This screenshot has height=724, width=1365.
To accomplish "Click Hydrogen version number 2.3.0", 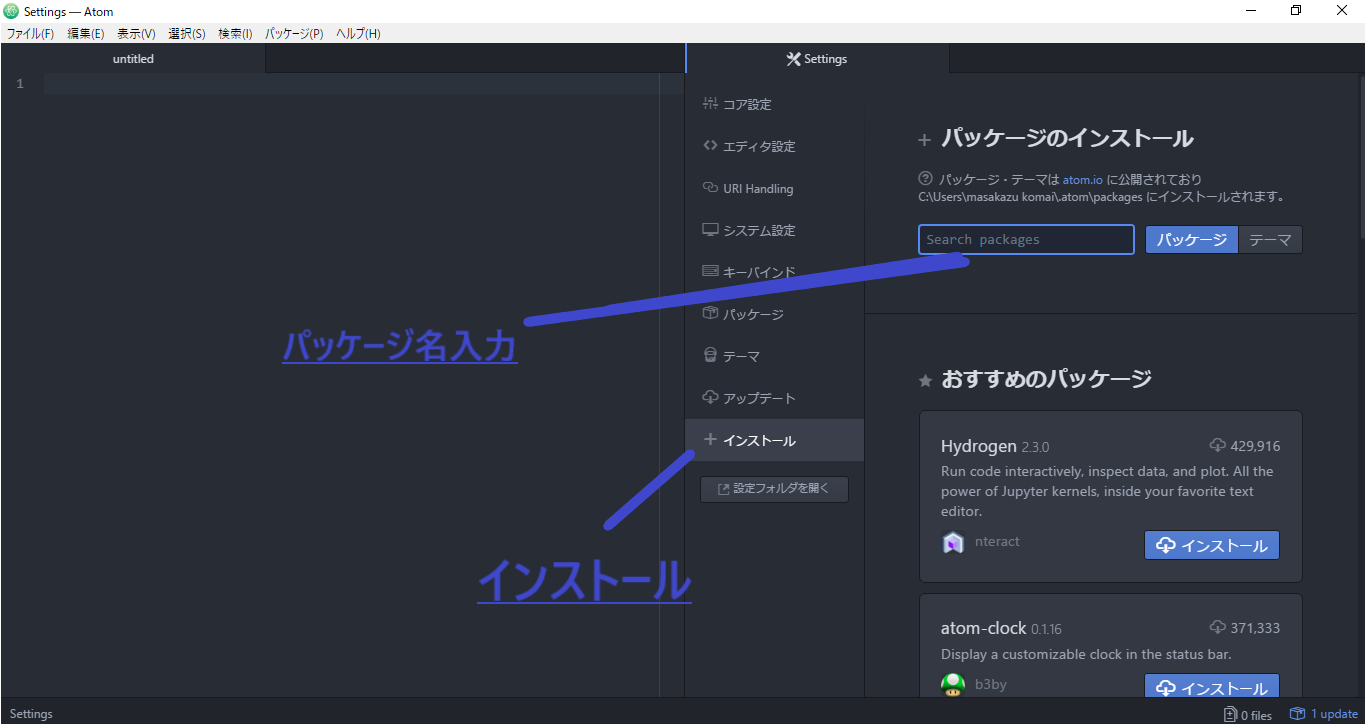I will coord(1035,447).
